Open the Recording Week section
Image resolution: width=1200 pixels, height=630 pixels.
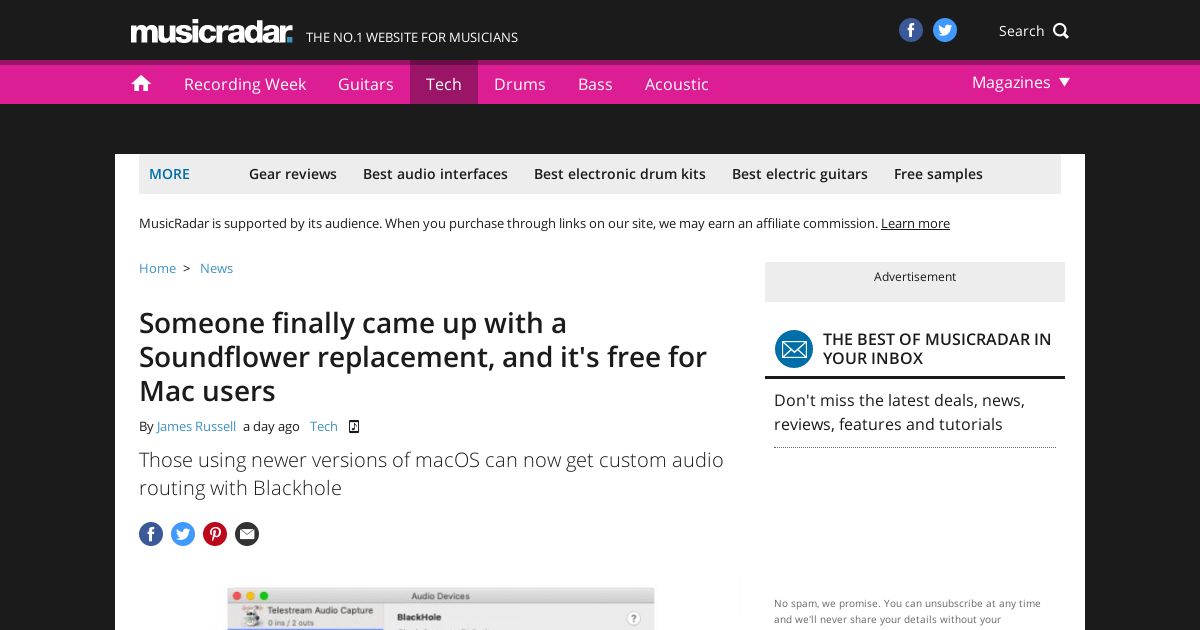click(x=245, y=84)
